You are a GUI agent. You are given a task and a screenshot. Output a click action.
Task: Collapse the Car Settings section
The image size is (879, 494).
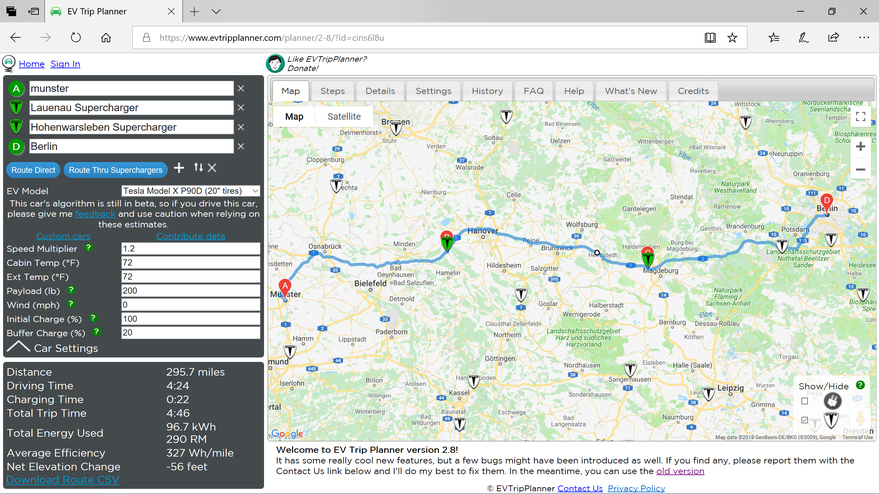point(19,348)
